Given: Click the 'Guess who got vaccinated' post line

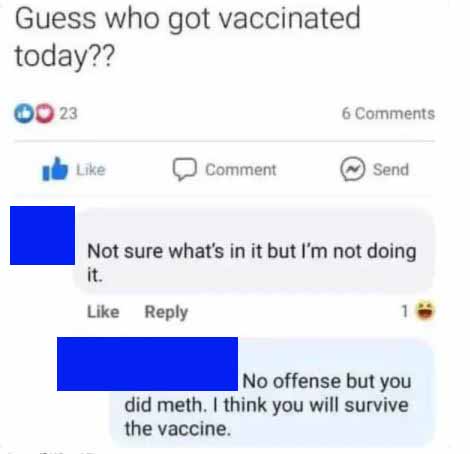Looking at the screenshot, I should tap(188, 19).
